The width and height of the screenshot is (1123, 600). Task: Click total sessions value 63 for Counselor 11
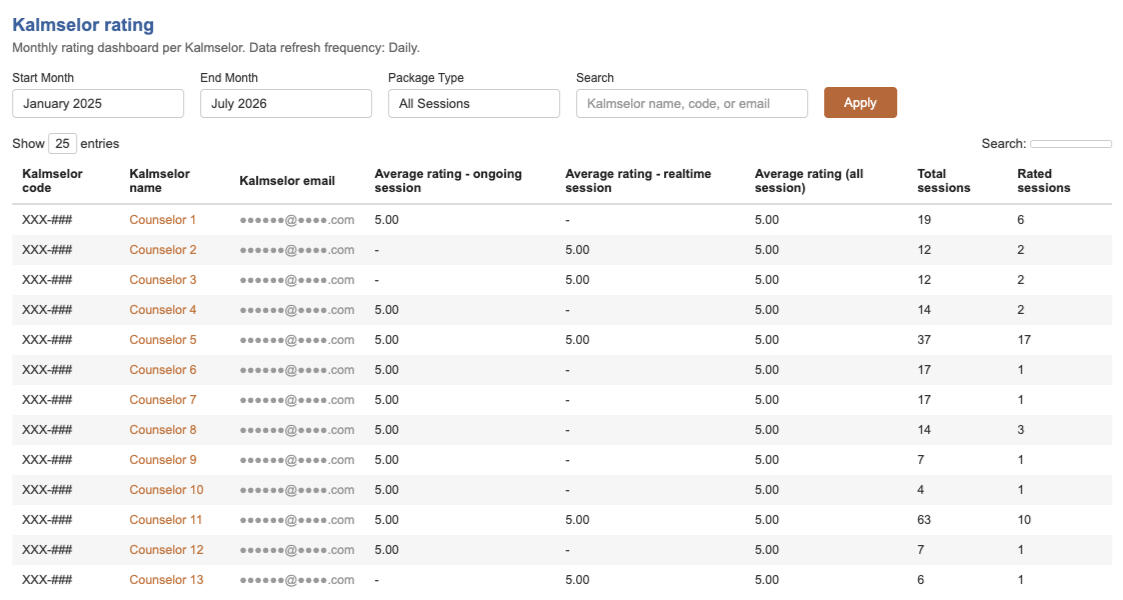[924, 521]
